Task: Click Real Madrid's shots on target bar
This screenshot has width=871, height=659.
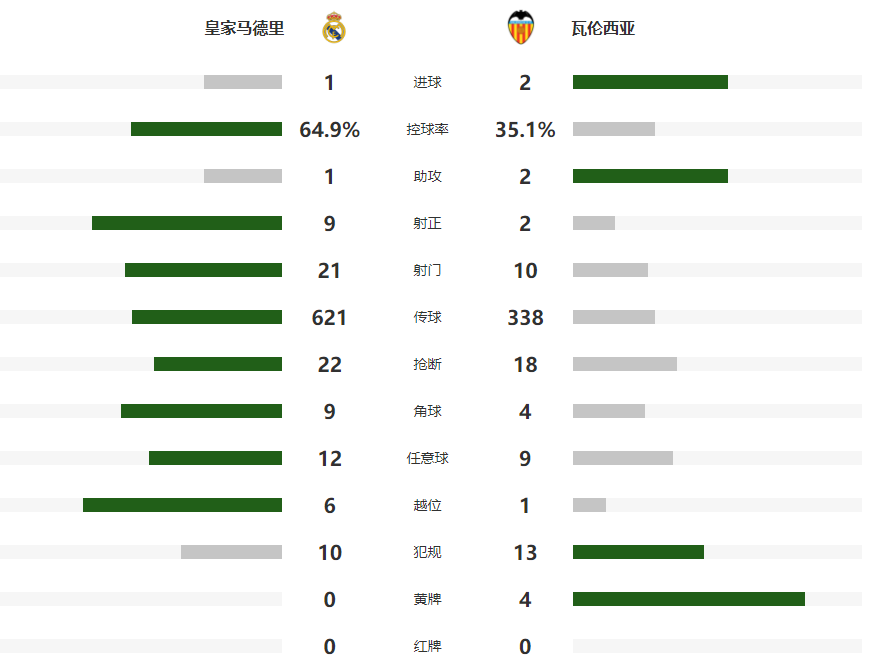Action: tap(187, 223)
